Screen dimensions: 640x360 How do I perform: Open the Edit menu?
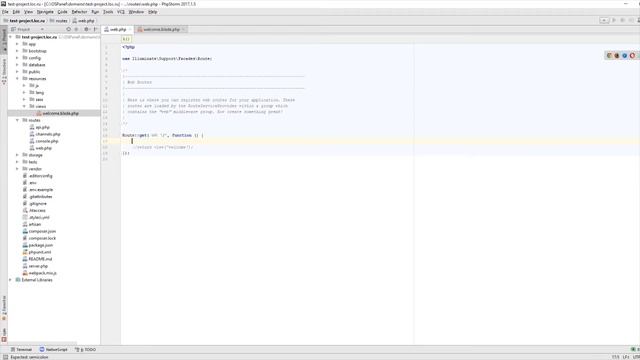point(16,12)
